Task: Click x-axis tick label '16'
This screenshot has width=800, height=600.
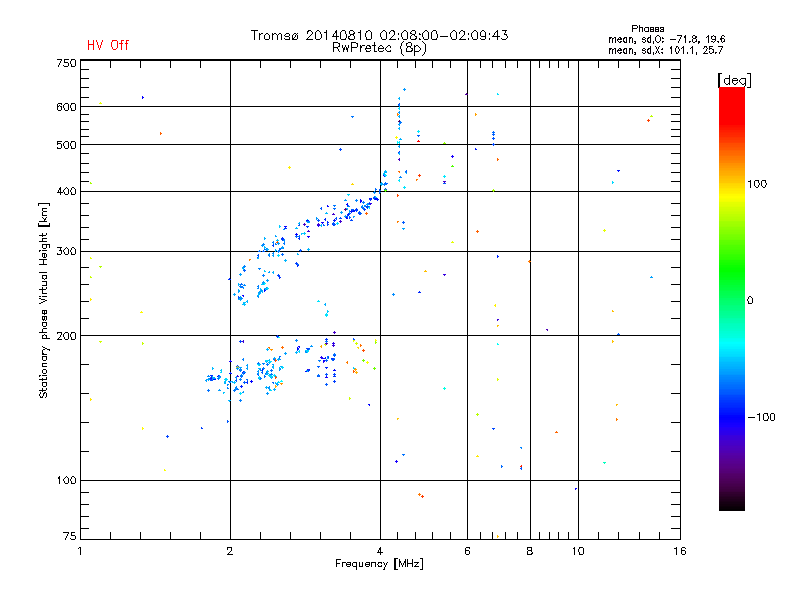Action: [680, 551]
